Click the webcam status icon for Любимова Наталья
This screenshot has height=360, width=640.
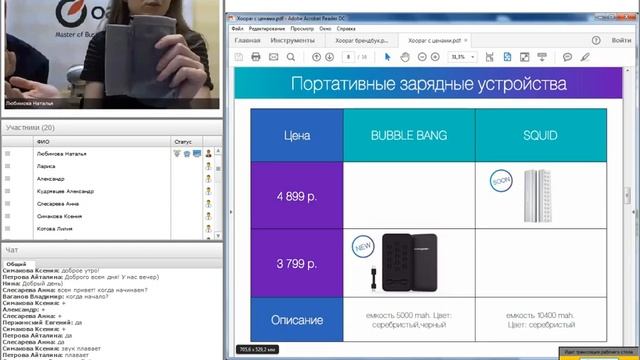177,153
